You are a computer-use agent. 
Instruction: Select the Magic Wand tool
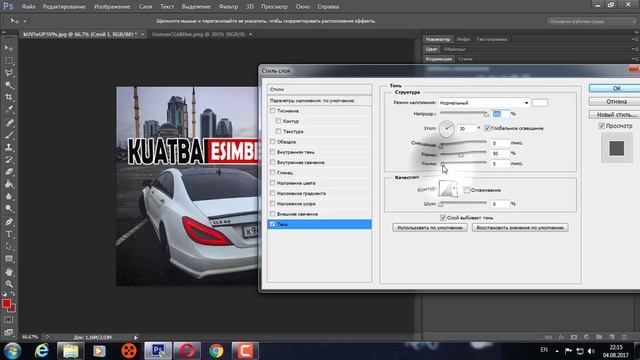(9, 85)
